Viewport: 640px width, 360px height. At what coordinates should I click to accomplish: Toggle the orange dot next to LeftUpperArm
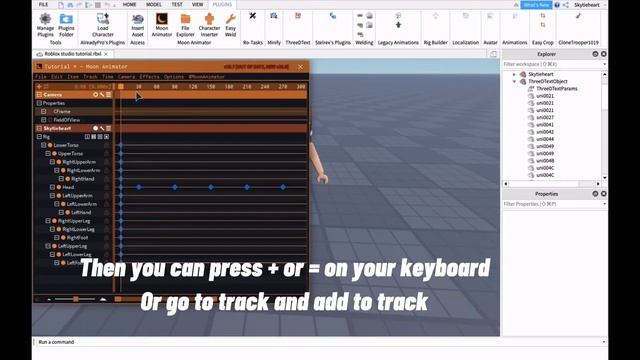[x=59, y=196]
